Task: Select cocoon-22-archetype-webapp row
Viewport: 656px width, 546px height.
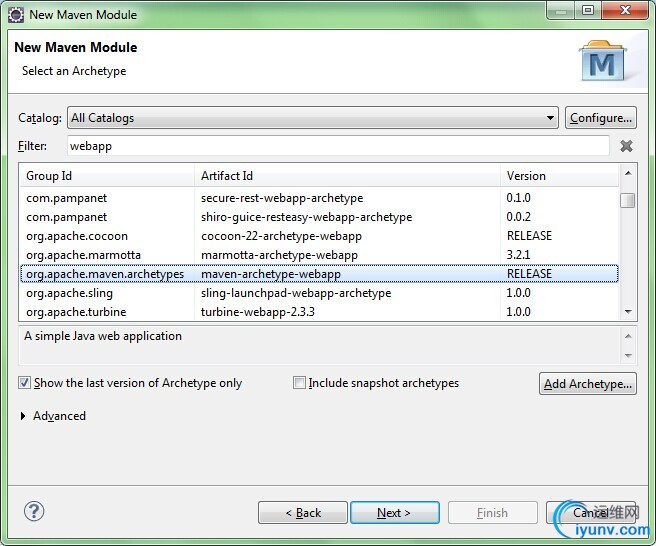Action: tap(319, 236)
